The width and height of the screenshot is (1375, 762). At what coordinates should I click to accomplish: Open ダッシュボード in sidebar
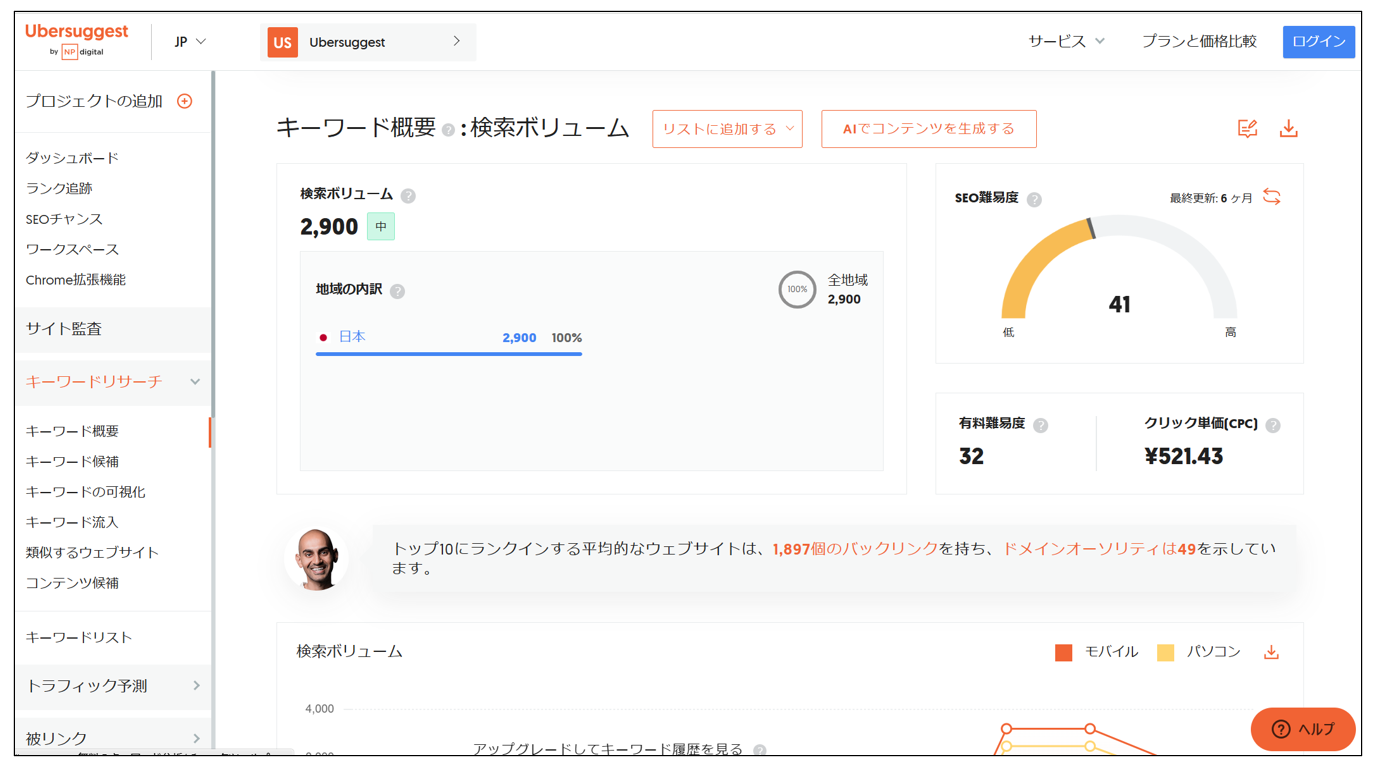pos(72,158)
